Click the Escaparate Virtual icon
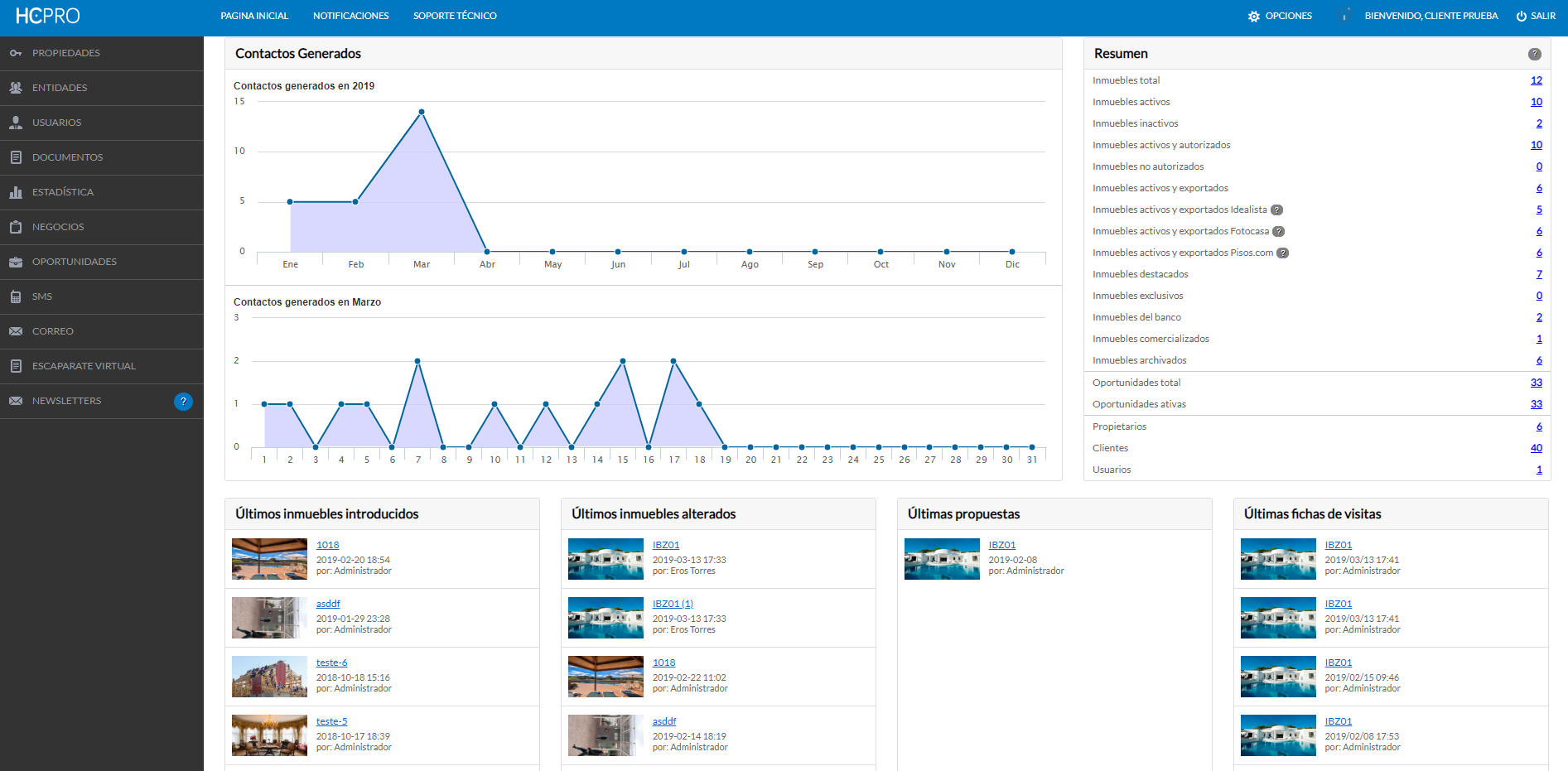The height and width of the screenshot is (771, 1568). coord(16,366)
